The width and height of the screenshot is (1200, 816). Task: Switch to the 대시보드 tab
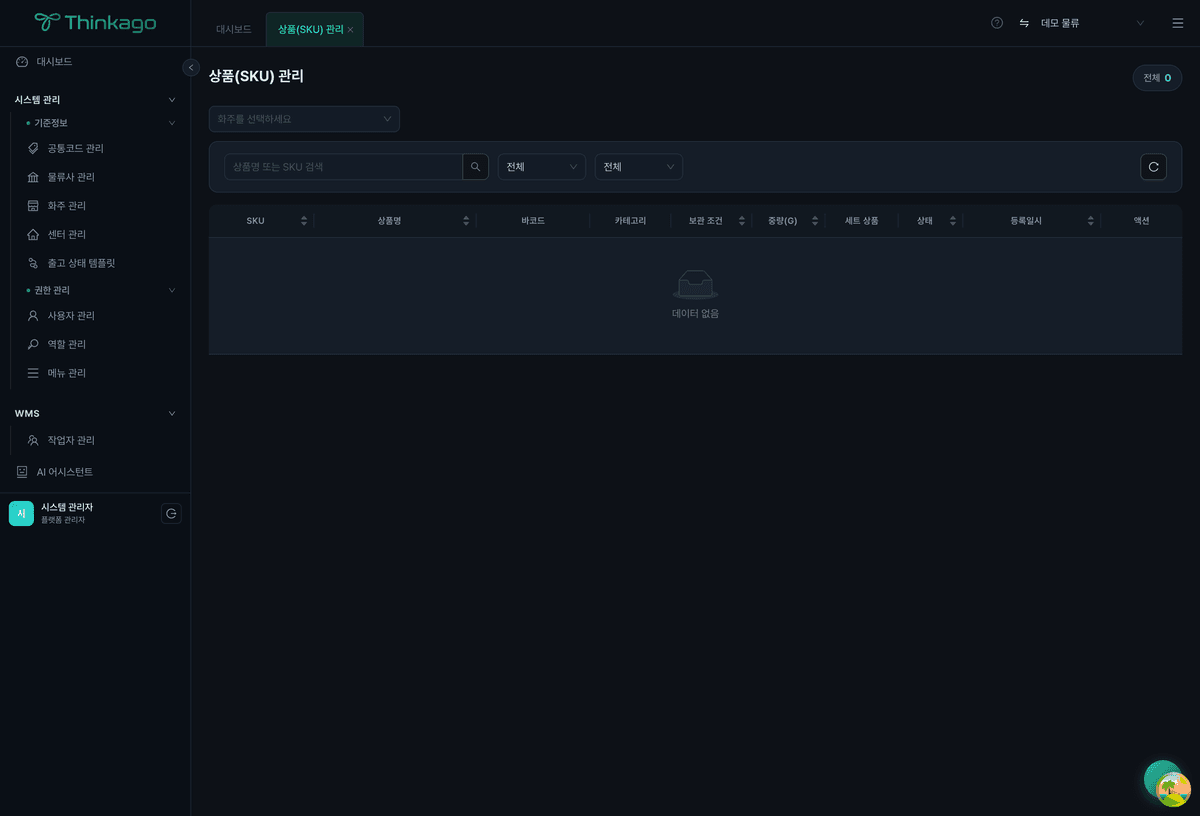234,30
